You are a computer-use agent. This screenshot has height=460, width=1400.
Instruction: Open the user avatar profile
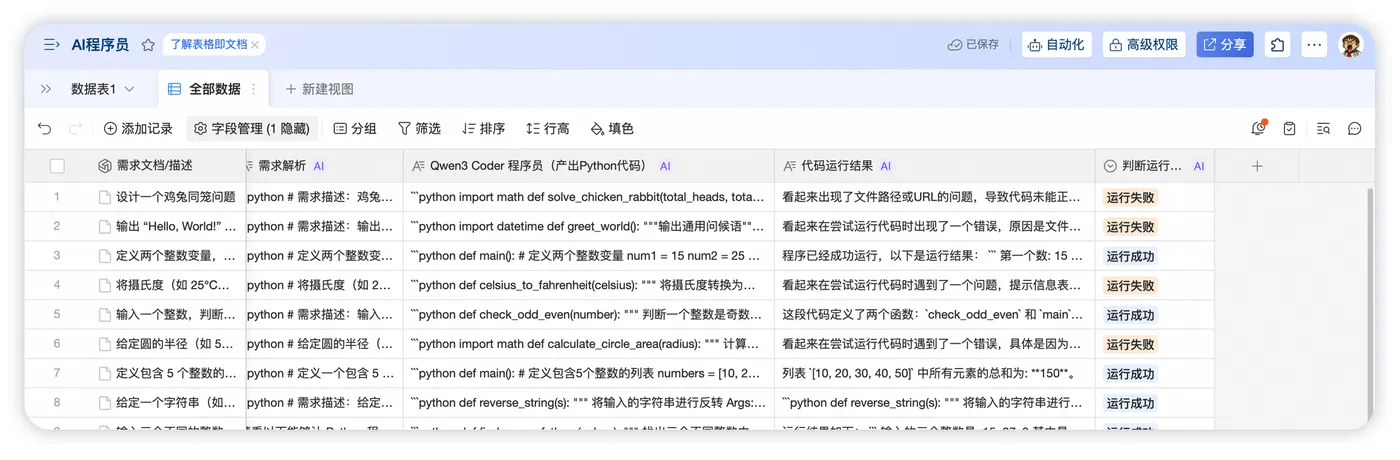1351,45
